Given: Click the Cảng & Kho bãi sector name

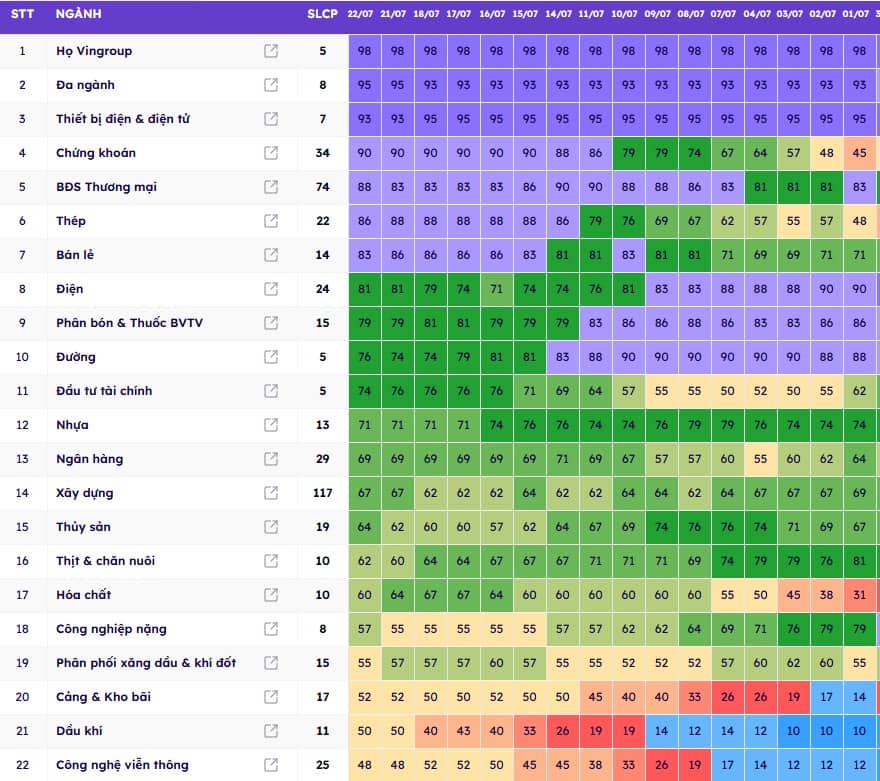Looking at the screenshot, I should [103, 696].
